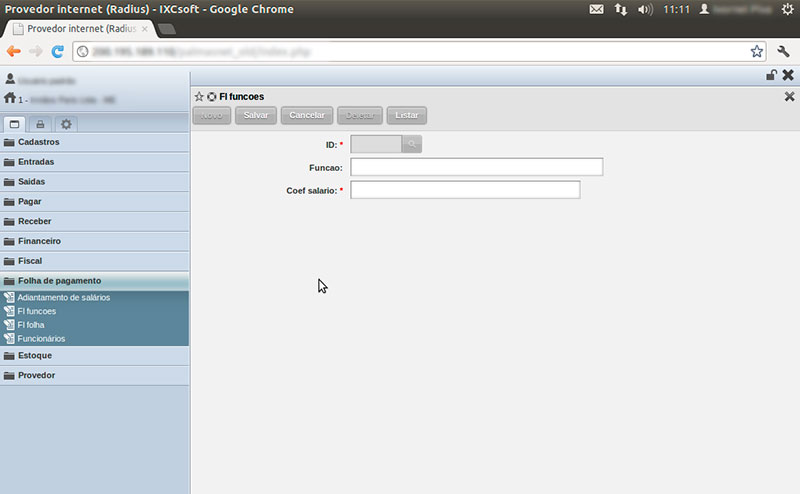The image size is (800, 494).
Task: Expand the Entradas menu folder
Action: [94, 162]
